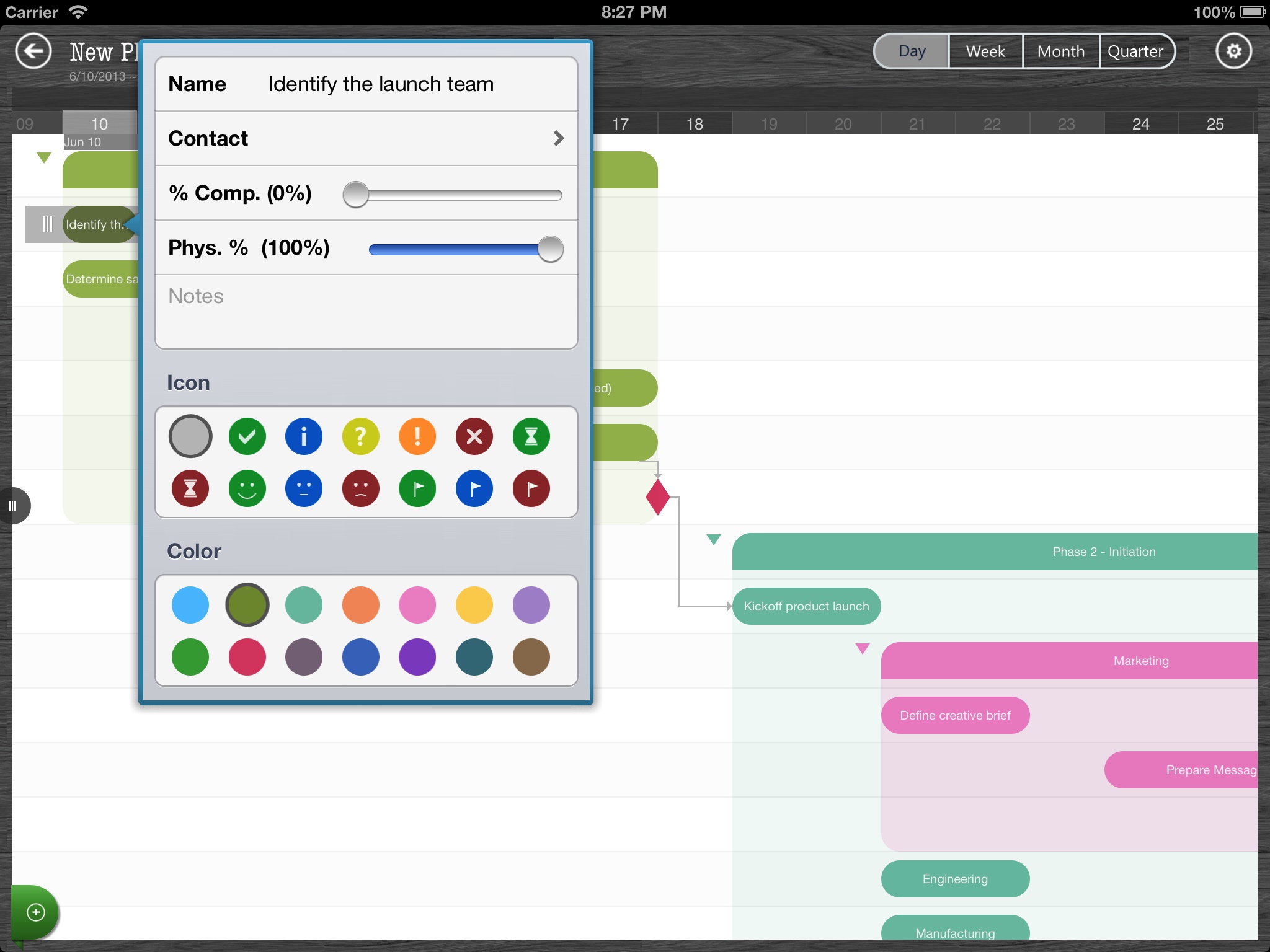Click the Kickoff product launch task
The image size is (1270, 952).
[806, 606]
